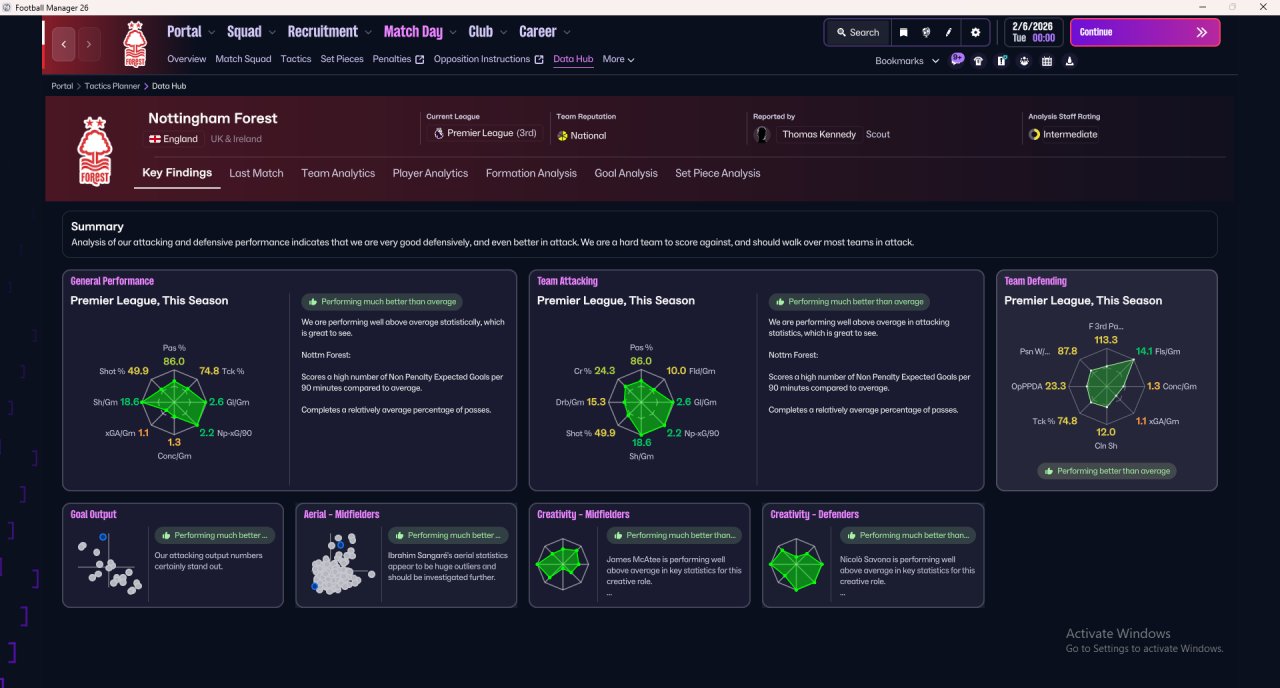Switch to Key Findings tab
1280x688 pixels.
click(177, 173)
